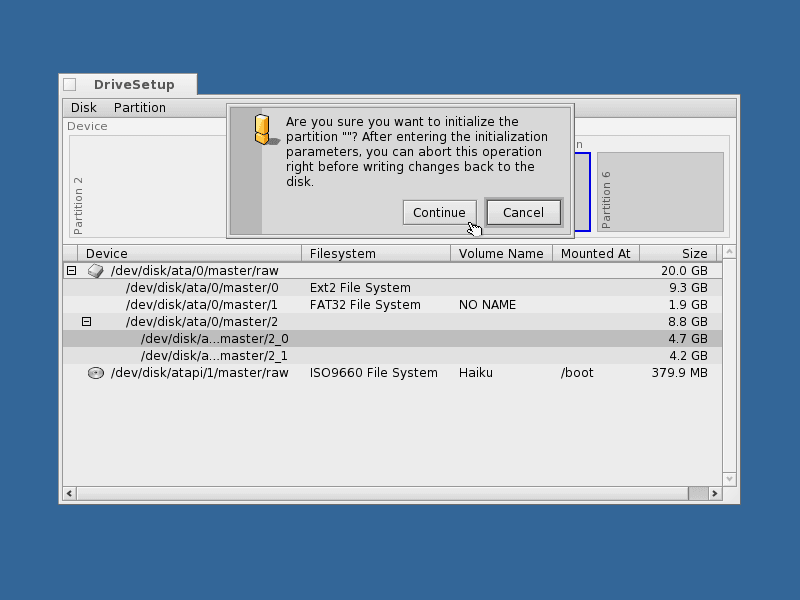Click the FAT32 File System cell
The width and height of the screenshot is (800, 600).
pos(365,305)
